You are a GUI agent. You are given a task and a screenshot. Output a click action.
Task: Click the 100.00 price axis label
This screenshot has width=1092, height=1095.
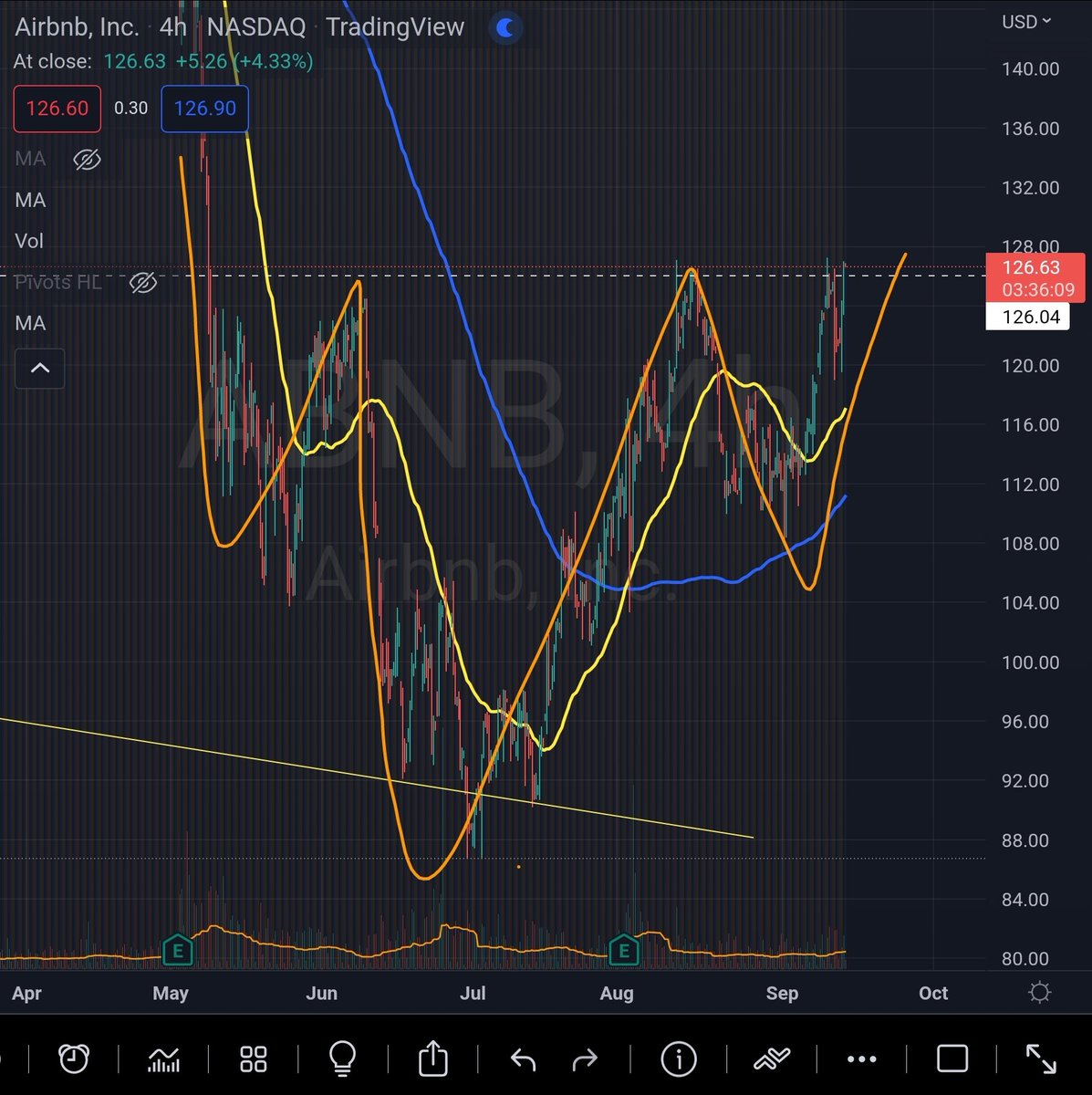1030,662
